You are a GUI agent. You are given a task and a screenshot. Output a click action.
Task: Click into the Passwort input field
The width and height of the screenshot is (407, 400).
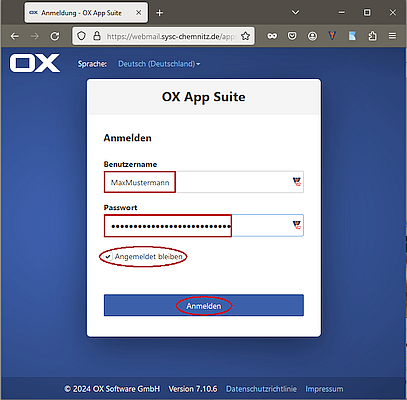(204, 226)
